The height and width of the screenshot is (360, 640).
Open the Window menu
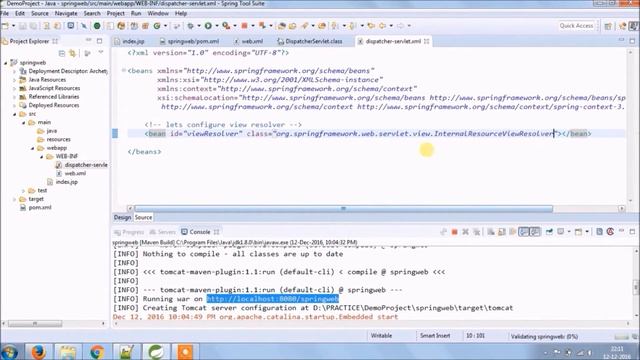[158, 13]
